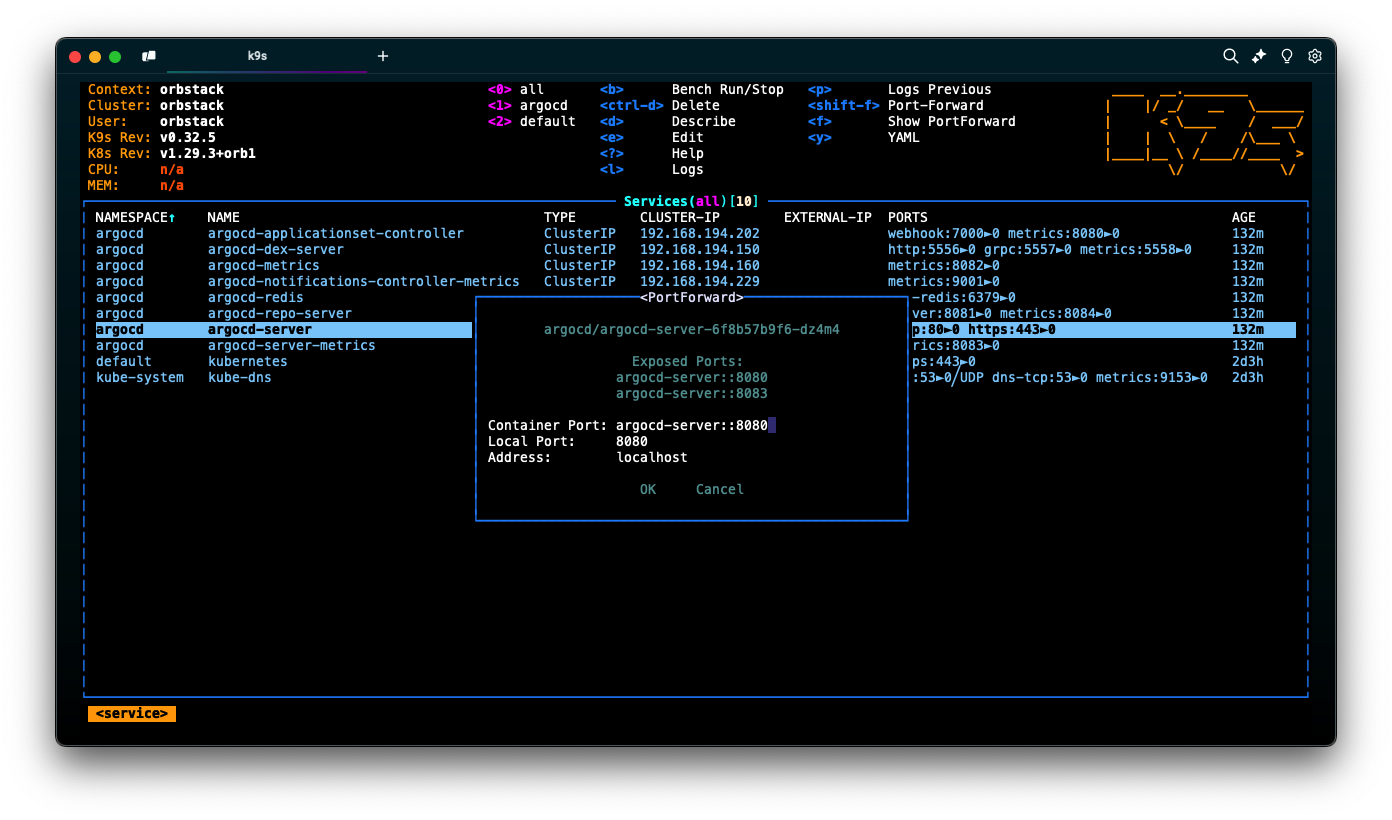Screen dimensions: 1392x820
Task: Click the CLUSTER-IP column header
Action: 680,217
